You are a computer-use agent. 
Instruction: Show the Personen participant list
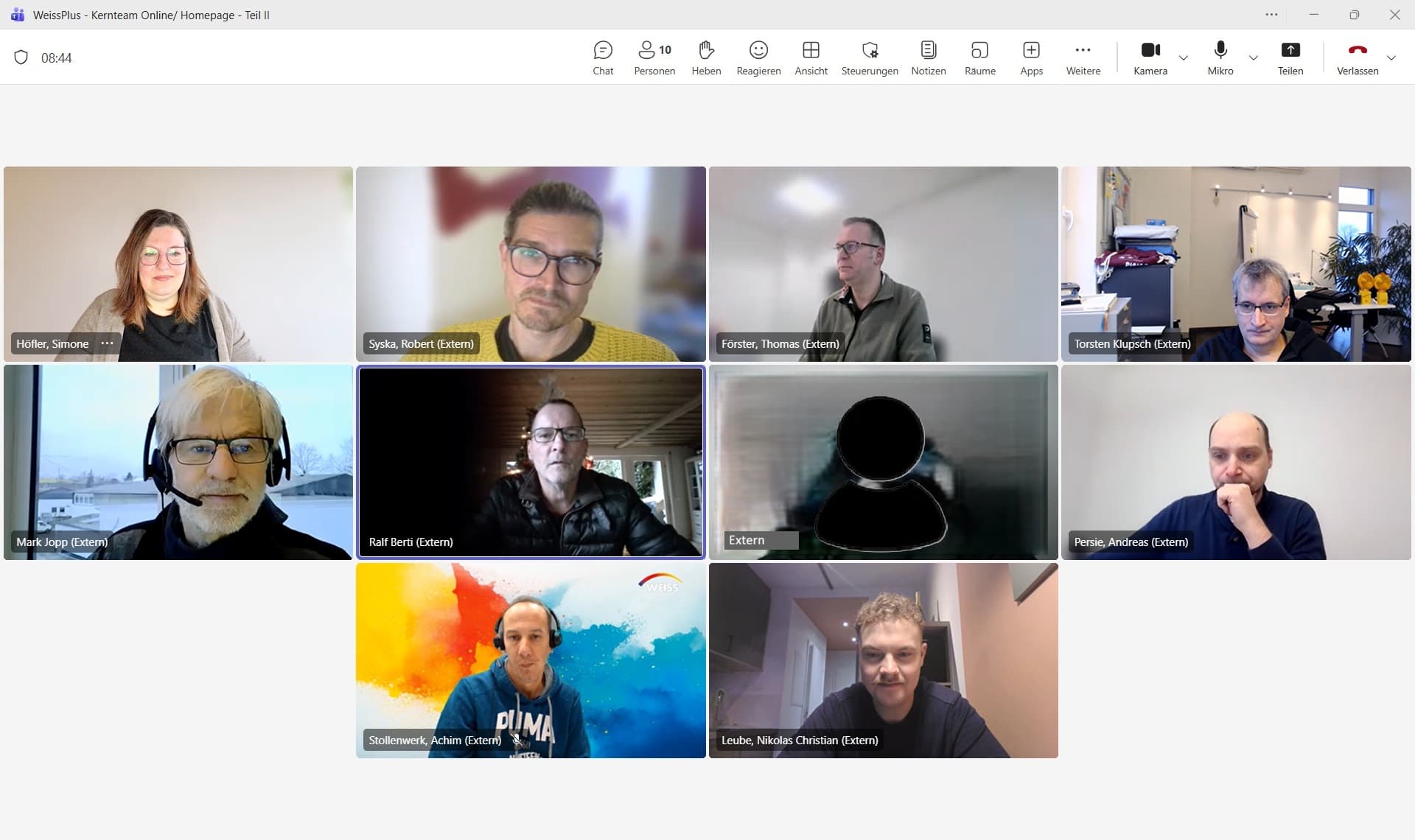click(654, 57)
